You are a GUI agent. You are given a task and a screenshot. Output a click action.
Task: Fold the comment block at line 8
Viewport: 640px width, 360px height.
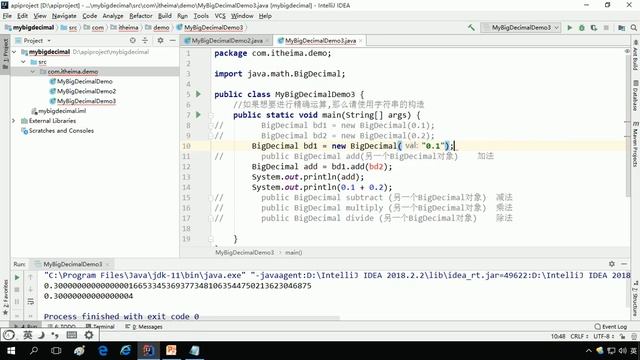pos(211,125)
